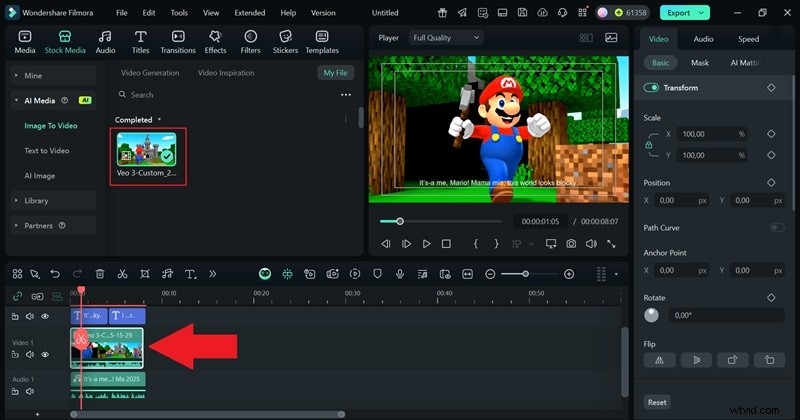
Task: Select the Veo 3-Custom video thumbnail
Action: click(x=147, y=150)
